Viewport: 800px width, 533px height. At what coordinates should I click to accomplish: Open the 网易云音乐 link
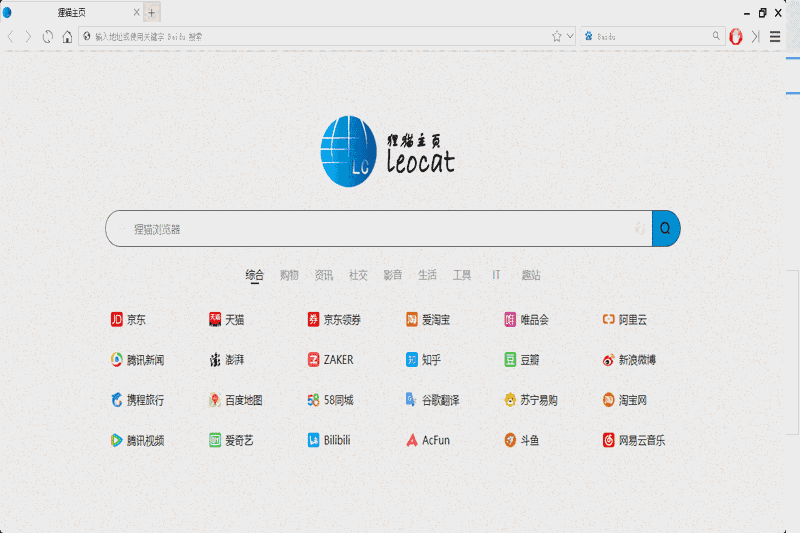(634, 440)
